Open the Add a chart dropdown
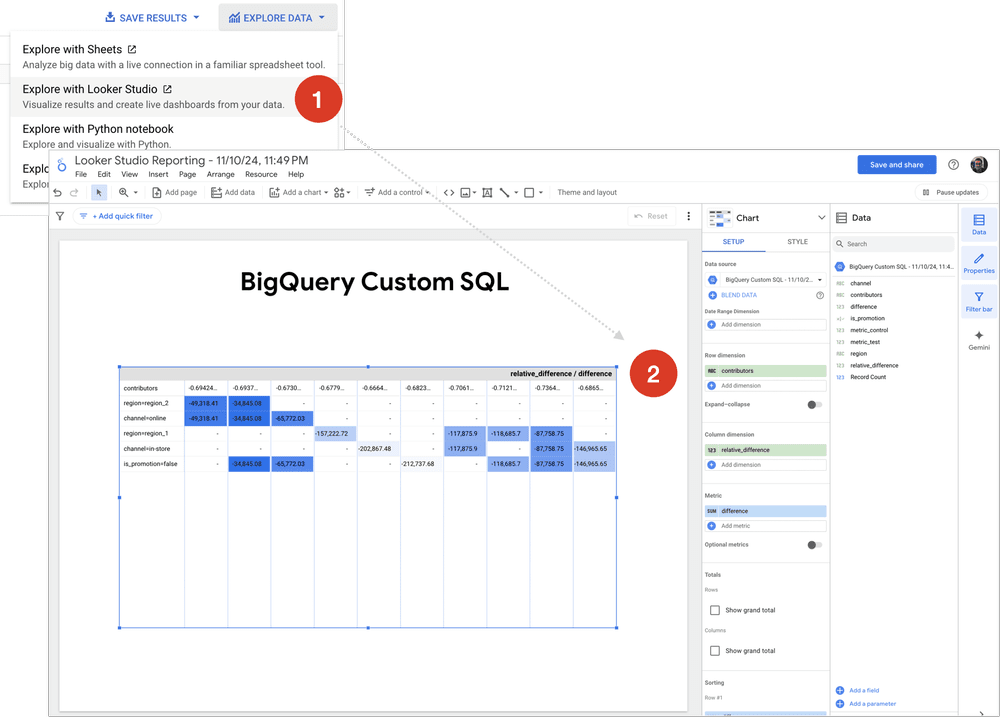 (298, 193)
